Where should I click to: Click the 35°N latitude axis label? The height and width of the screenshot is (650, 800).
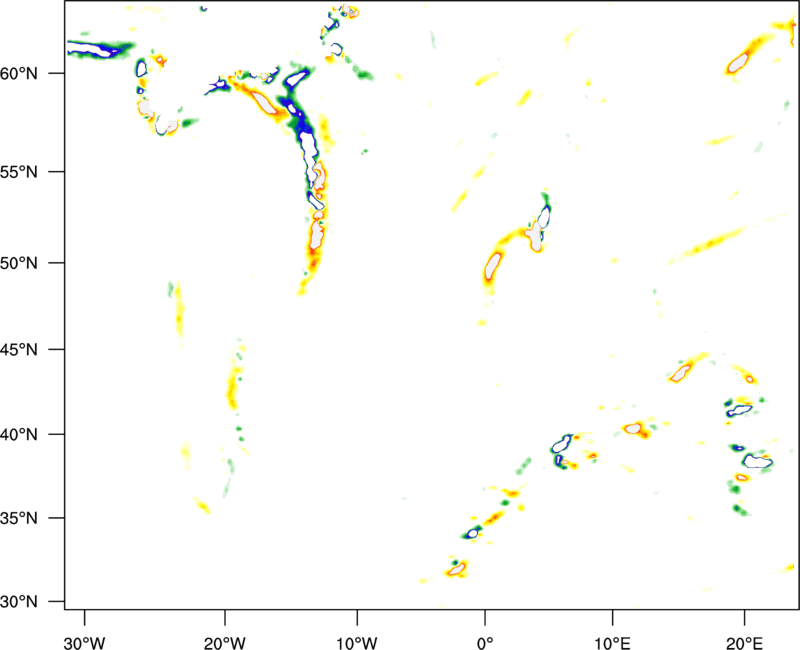tap(19, 518)
